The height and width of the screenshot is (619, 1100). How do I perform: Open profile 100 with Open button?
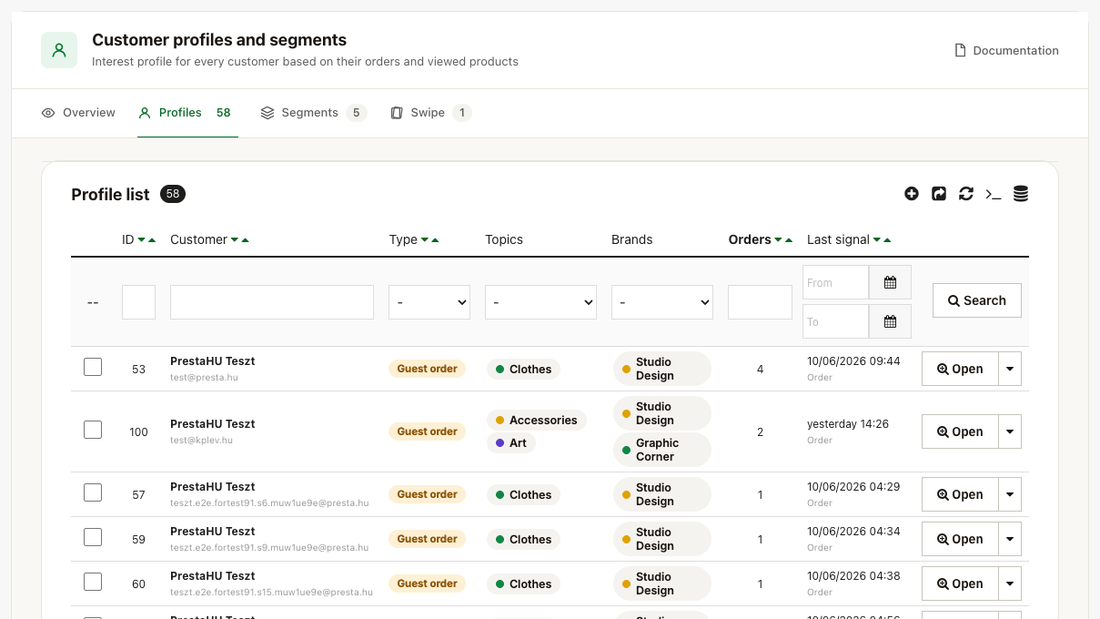click(x=960, y=432)
